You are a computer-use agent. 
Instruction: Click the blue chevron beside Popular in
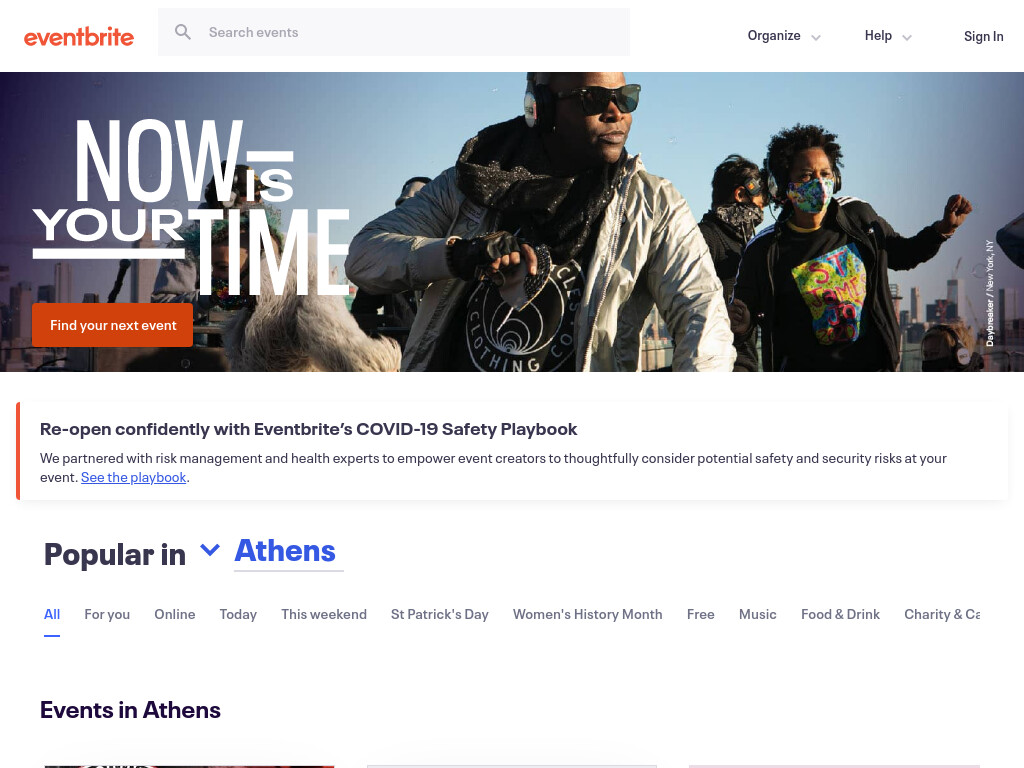pyautogui.click(x=210, y=550)
